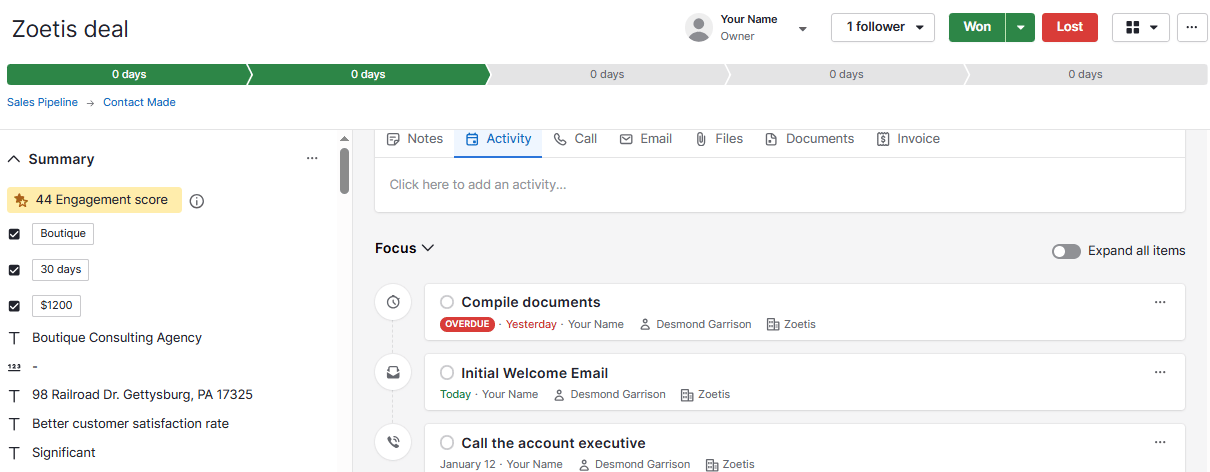Uncheck the 30 days checkbox
The image size is (1210, 472).
[x=14, y=270]
